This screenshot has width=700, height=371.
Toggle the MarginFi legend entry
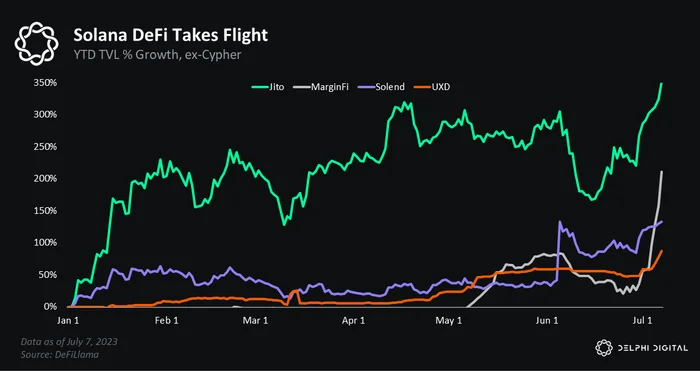coord(321,87)
